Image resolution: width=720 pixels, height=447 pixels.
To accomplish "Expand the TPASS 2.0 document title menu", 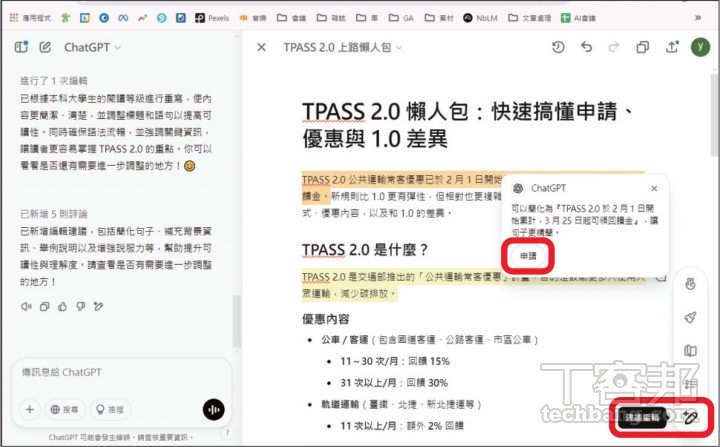I will [x=343, y=47].
